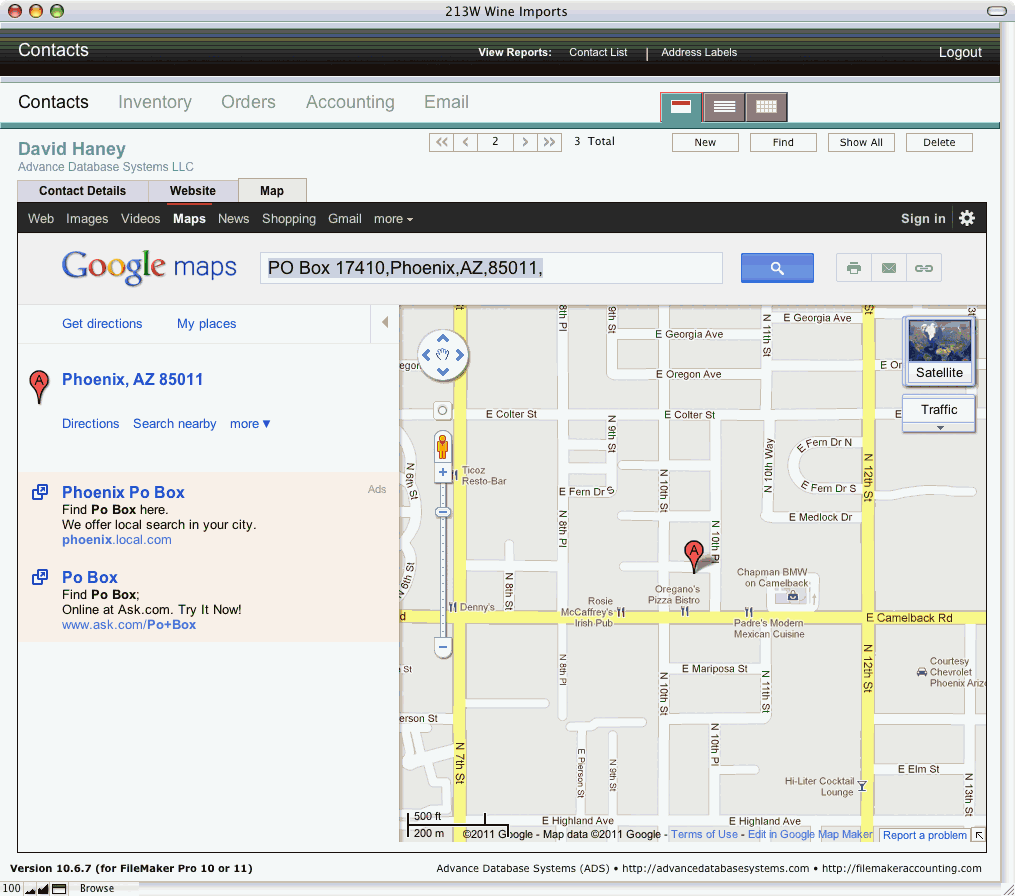Go to next record arrow

(x=525, y=142)
